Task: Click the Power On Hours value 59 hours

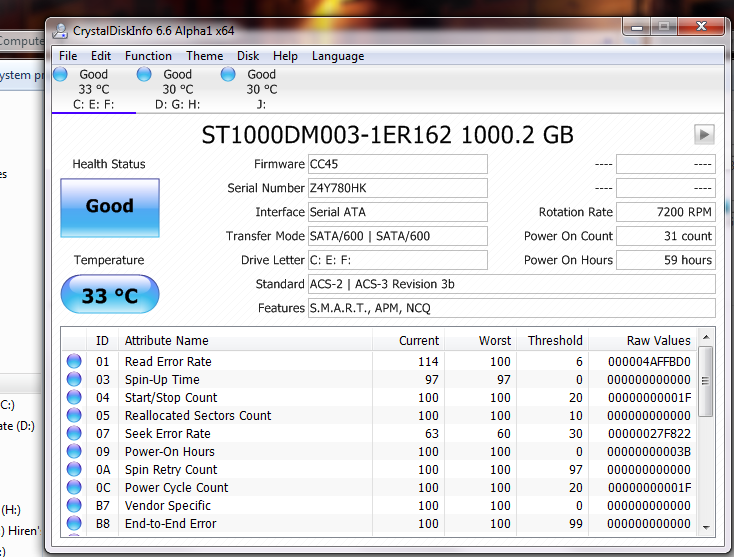Action: point(666,260)
